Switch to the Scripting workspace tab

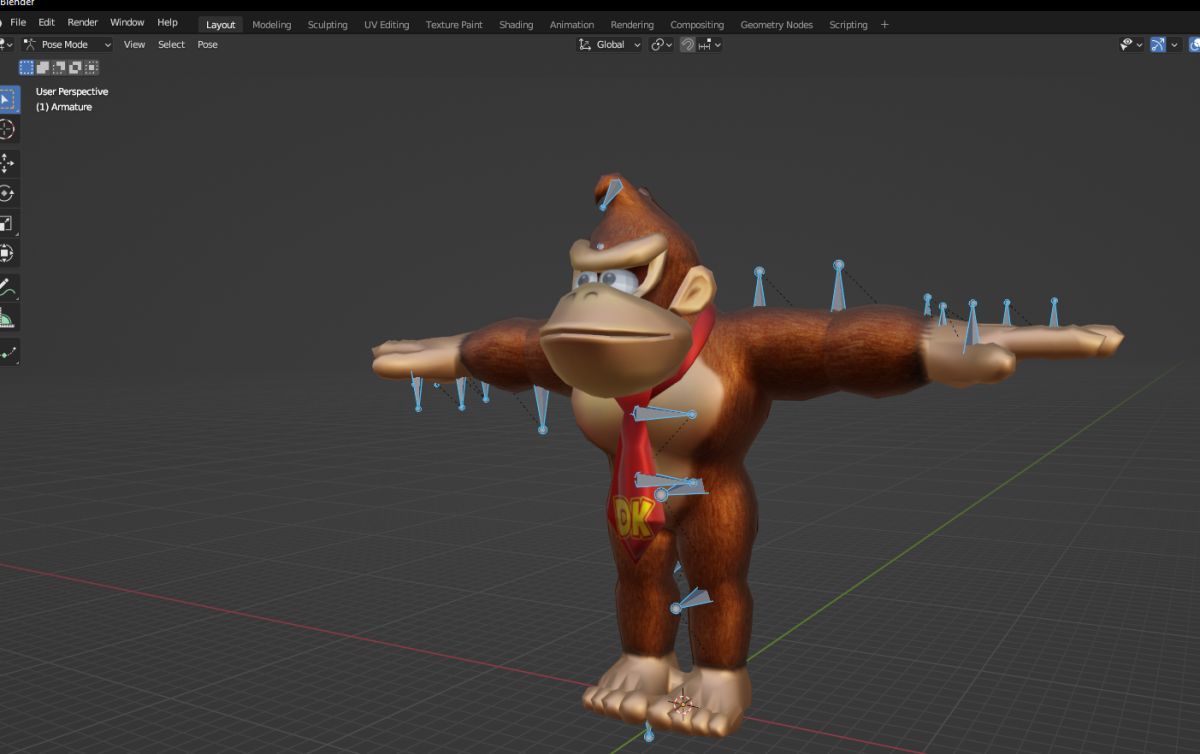coord(848,25)
